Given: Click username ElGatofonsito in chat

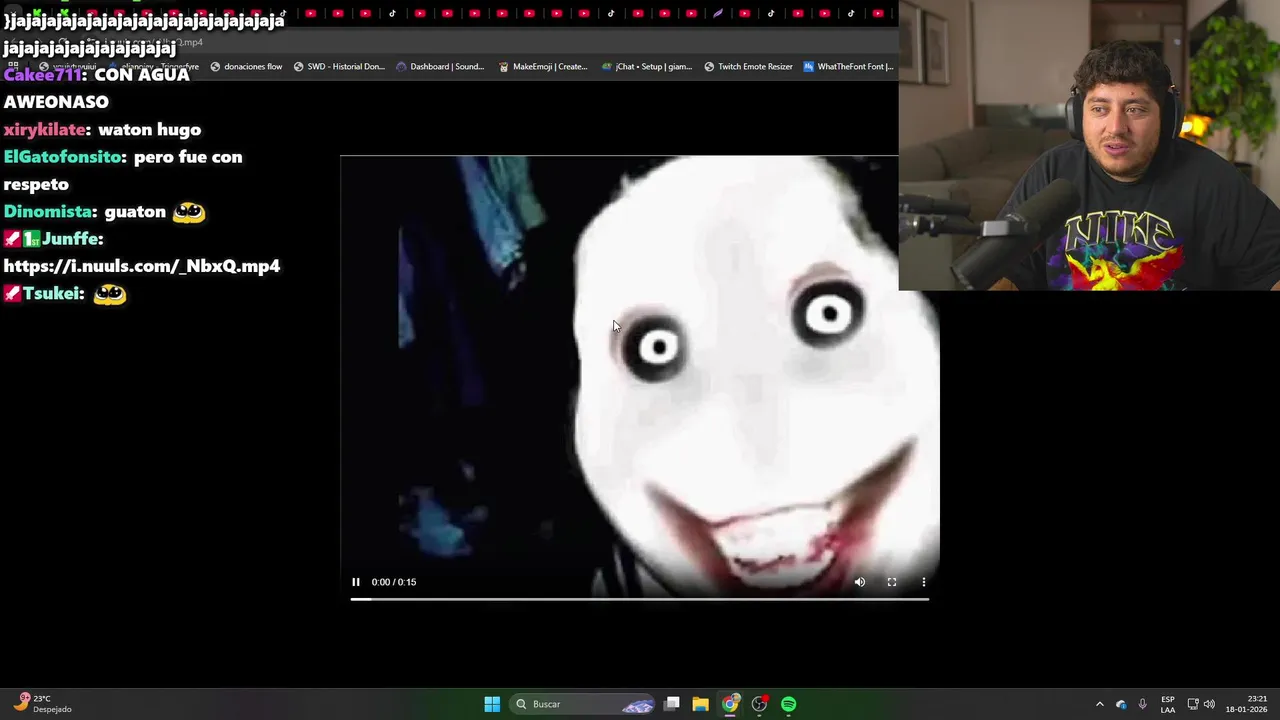Looking at the screenshot, I should tap(63, 157).
